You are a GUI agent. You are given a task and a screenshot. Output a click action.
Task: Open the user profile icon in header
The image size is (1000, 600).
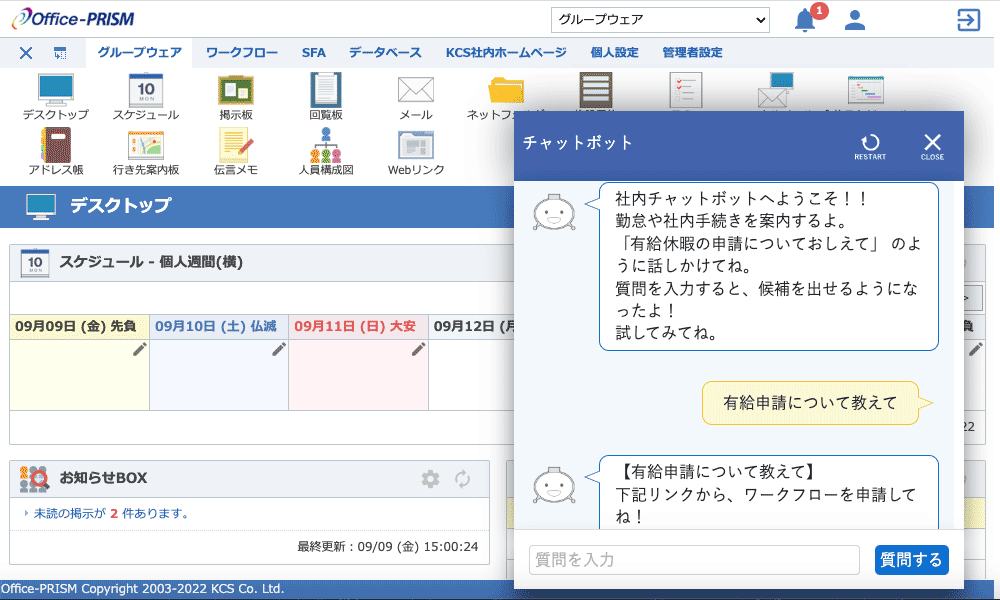(854, 20)
